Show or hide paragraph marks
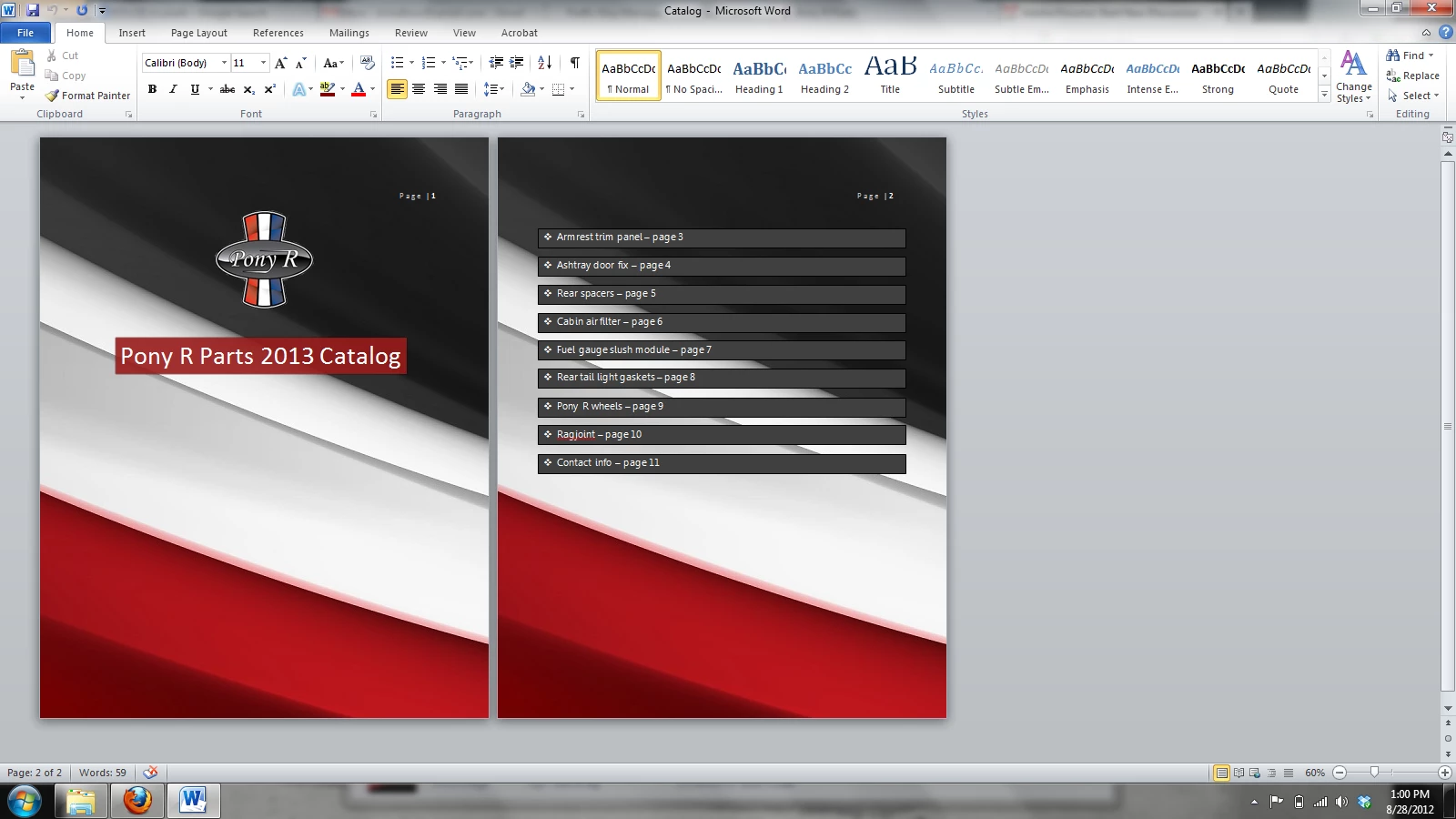Screen dimensions: 1456x819 click(575, 63)
